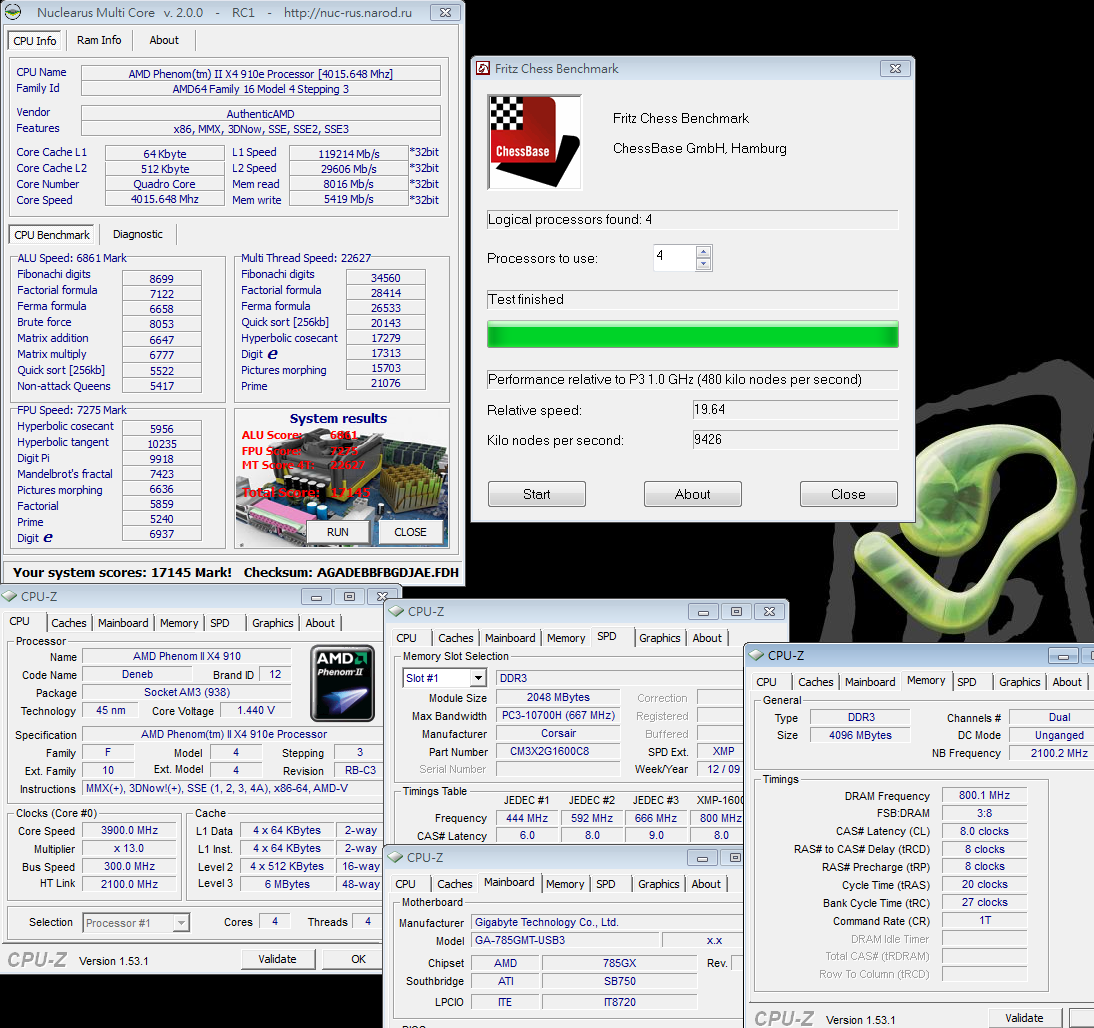Click the CPU-Z icon of the CPU window
This screenshot has height=1028, width=1094.
pyautogui.click(x=10, y=596)
